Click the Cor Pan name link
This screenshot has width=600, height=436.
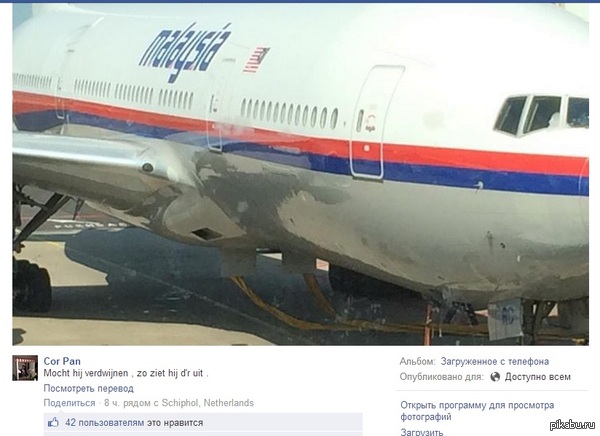coord(62,361)
